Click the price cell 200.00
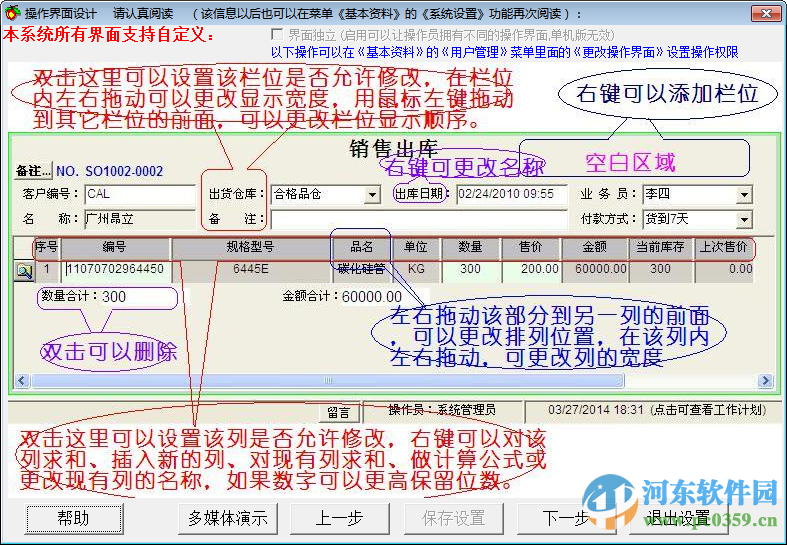Screen dimensions: 787x545 point(531,270)
